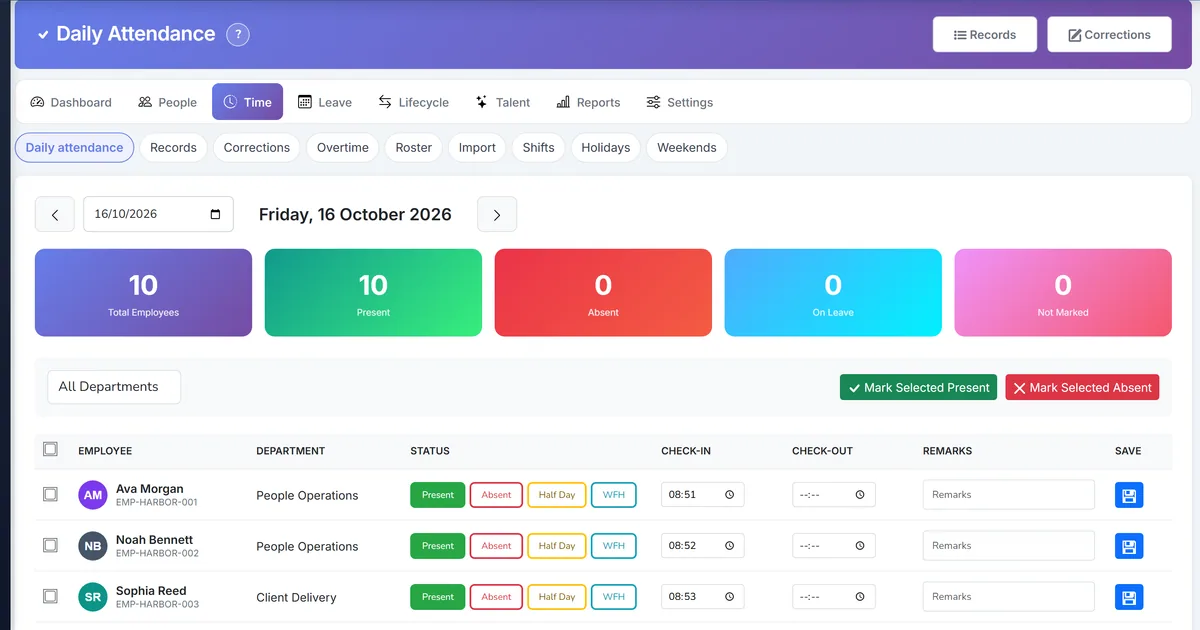Image resolution: width=1200 pixels, height=630 pixels.
Task: Set Noah Bennett to WFH
Action: pyautogui.click(x=614, y=546)
